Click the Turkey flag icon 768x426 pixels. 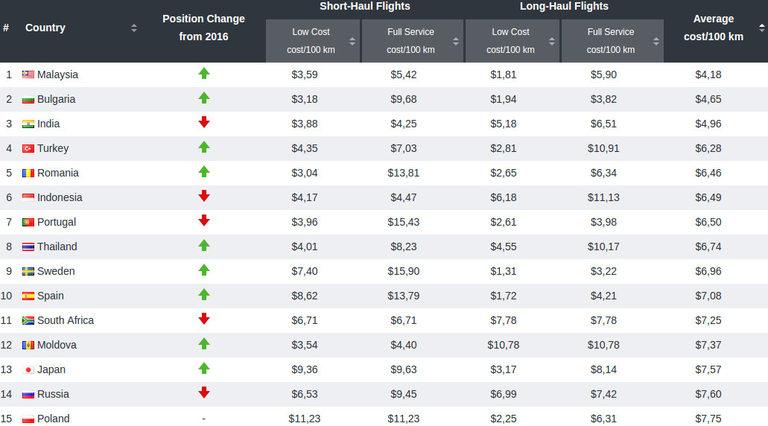28,148
